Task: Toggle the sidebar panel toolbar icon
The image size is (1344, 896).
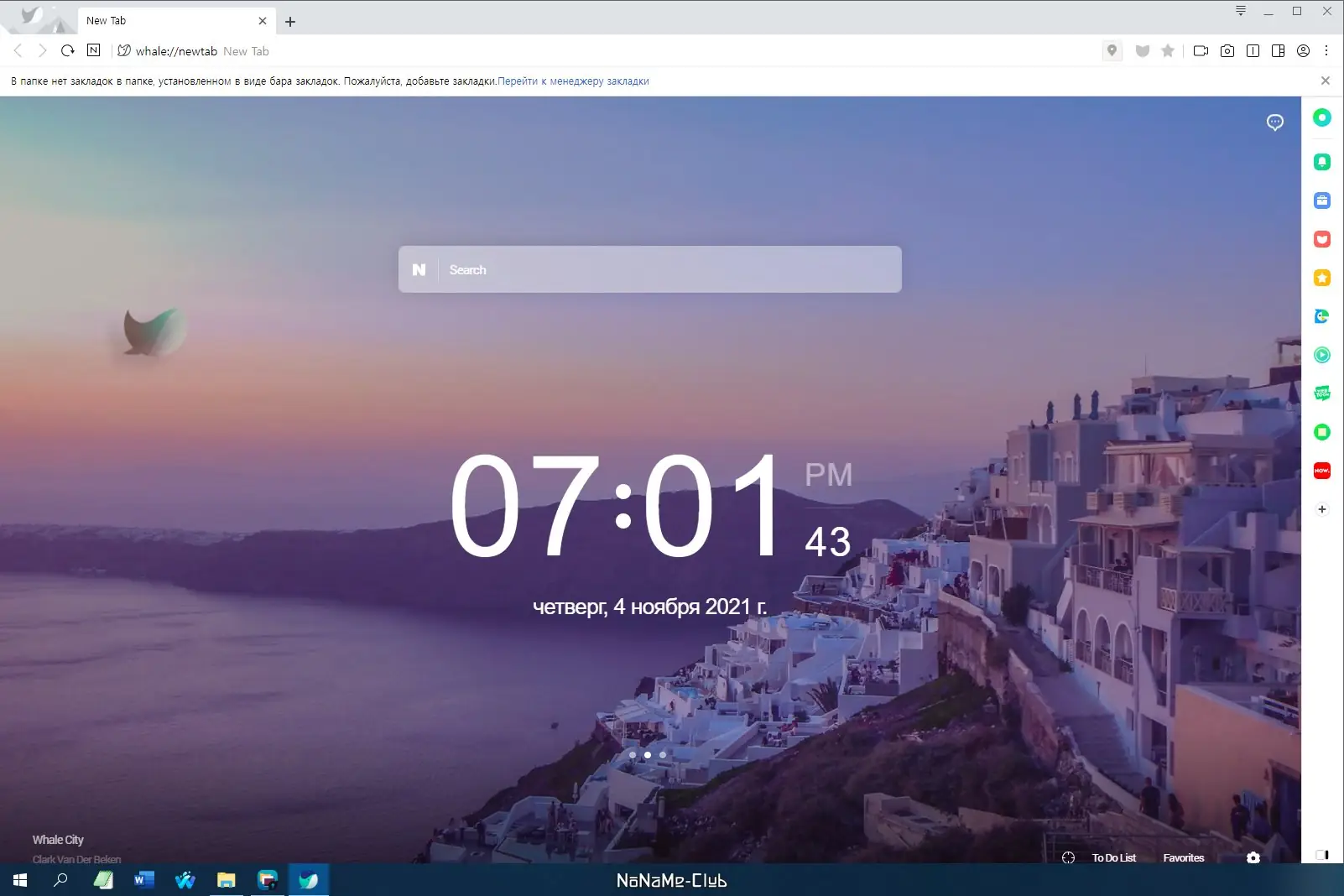Action: (x=1278, y=50)
